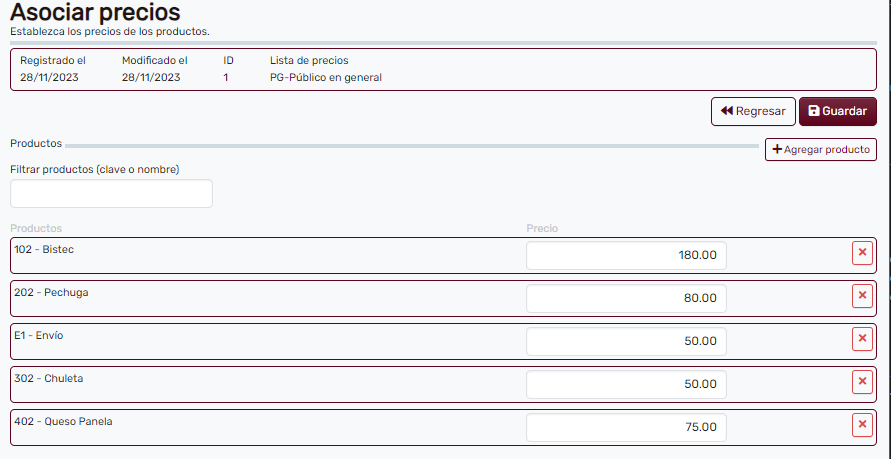Image resolution: width=891 pixels, height=459 pixels.
Task: Remove the 402 - Queso Panela row
Action: tap(862, 426)
